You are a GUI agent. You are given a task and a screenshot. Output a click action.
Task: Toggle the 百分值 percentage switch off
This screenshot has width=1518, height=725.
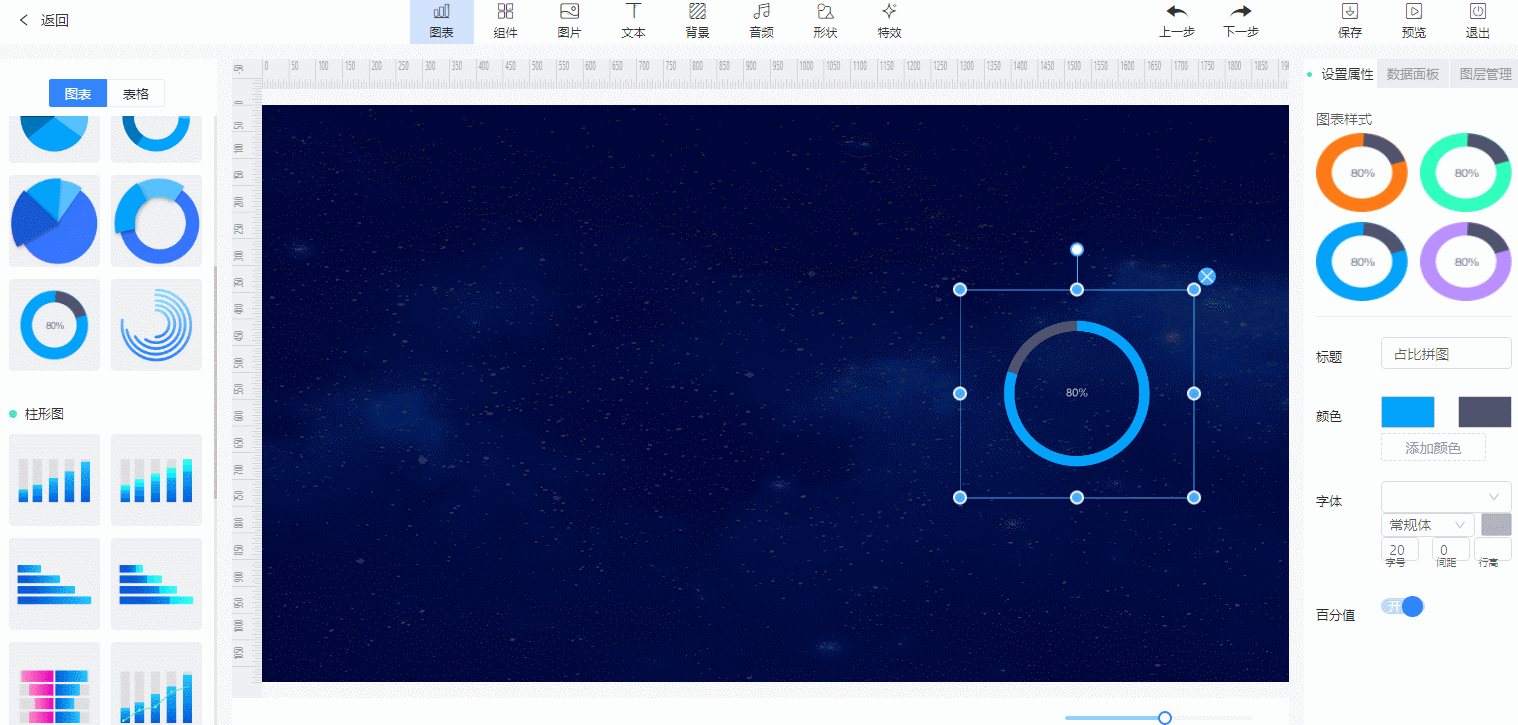pyautogui.click(x=1402, y=606)
